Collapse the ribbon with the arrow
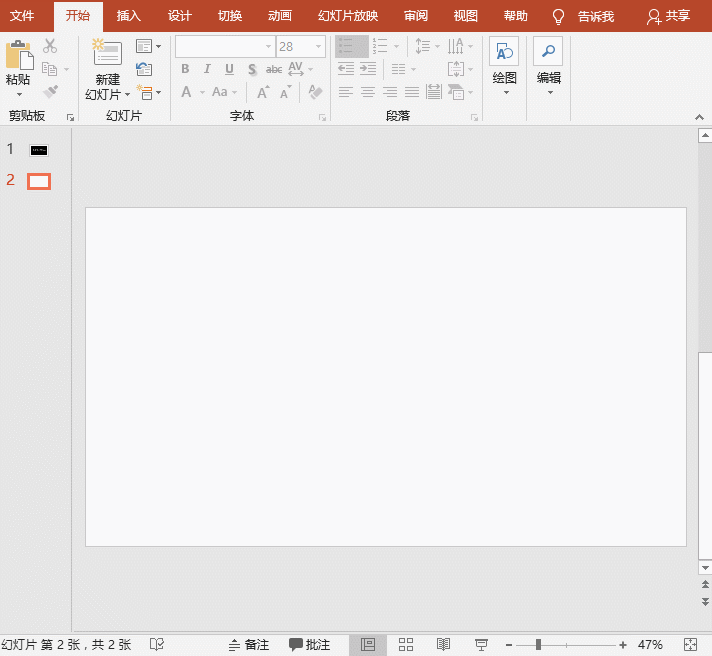Screen dimensions: 712x656 [x=699, y=118]
